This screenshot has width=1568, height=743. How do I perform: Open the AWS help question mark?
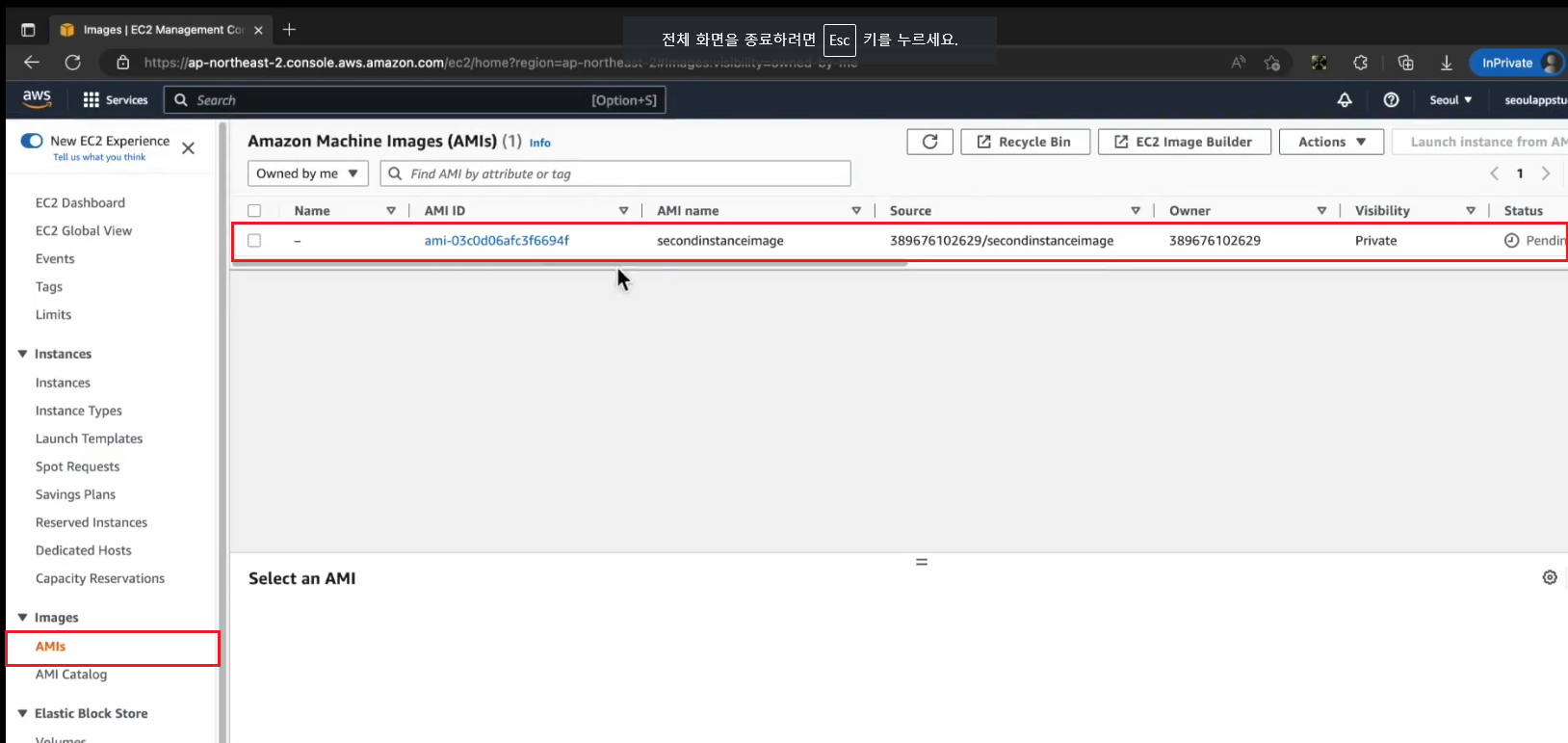[x=1391, y=99]
